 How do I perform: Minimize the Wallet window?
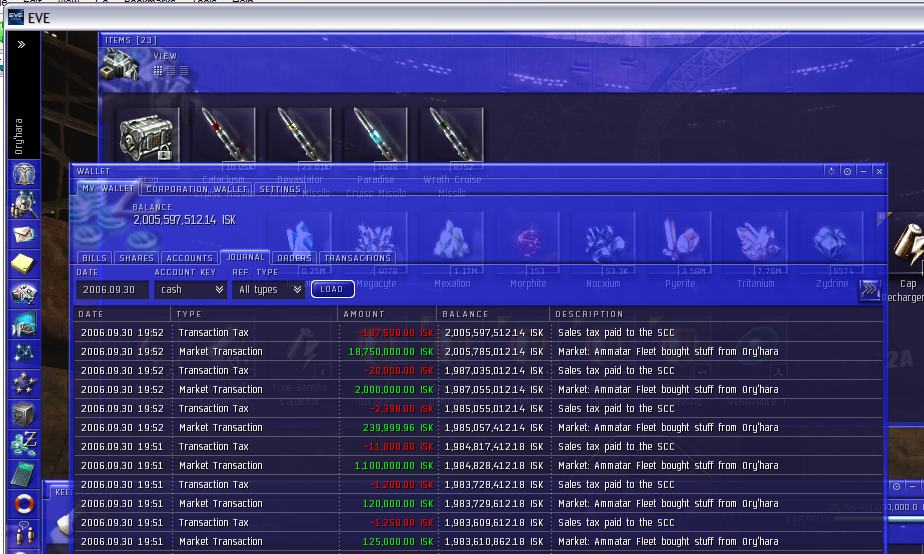click(863, 172)
